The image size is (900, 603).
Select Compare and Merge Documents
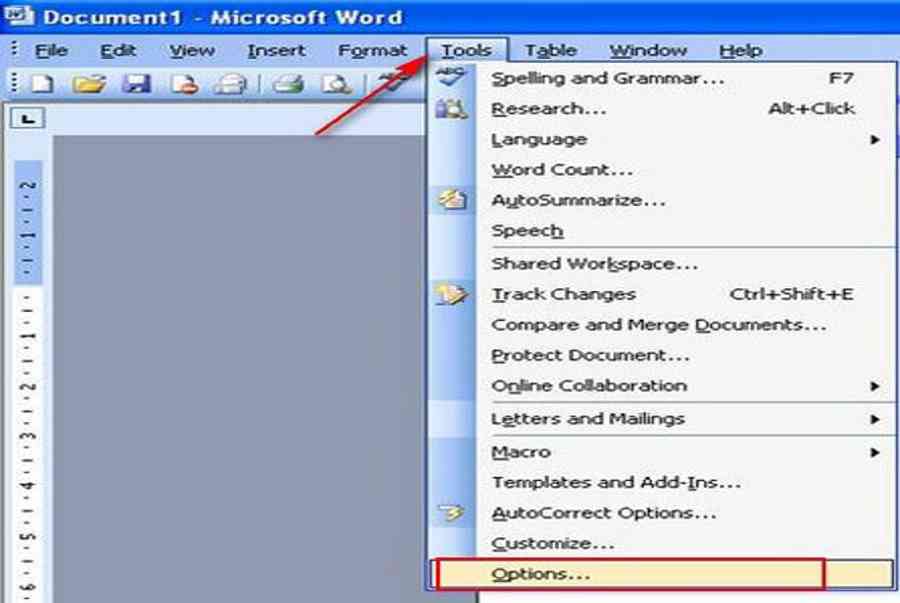click(662, 325)
